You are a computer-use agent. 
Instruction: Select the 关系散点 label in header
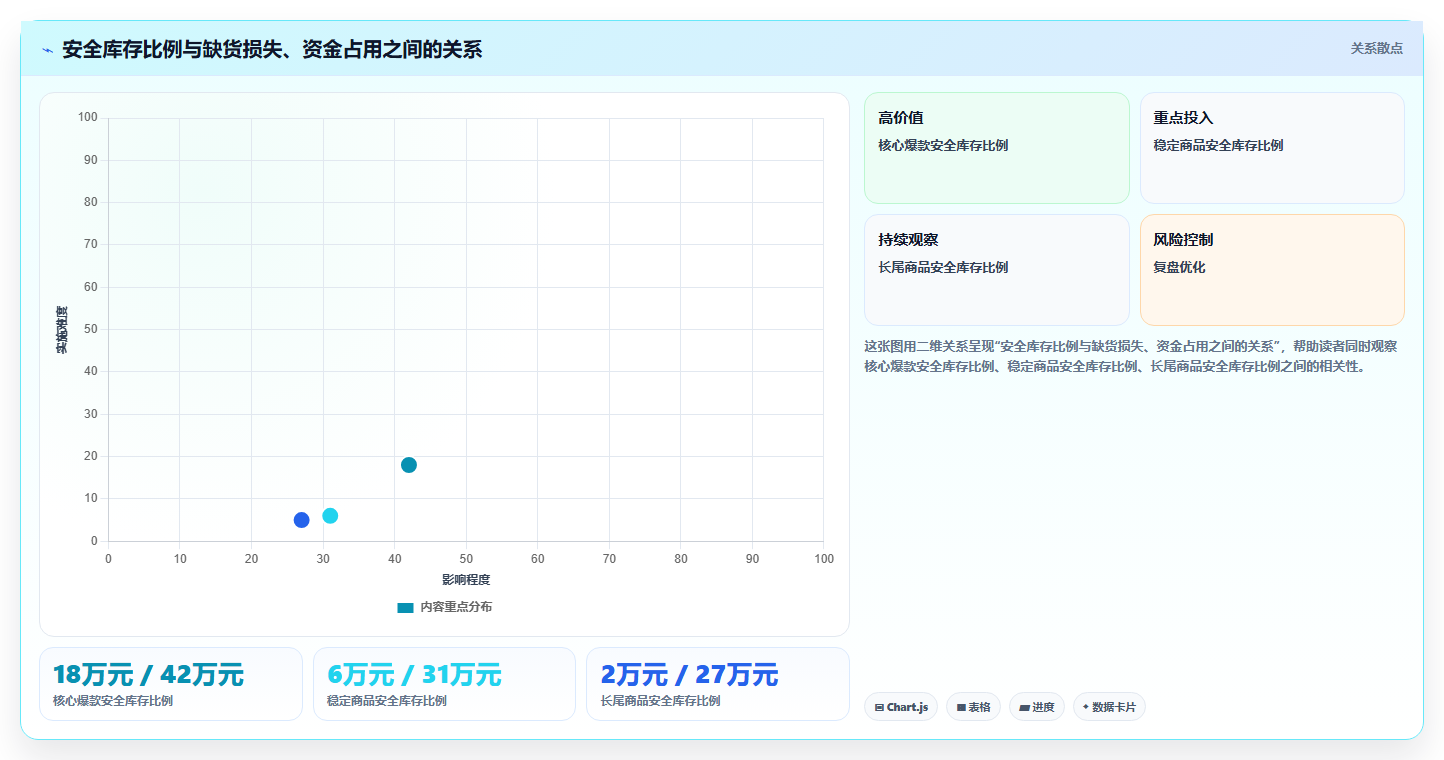pyautogui.click(x=1377, y=48)
